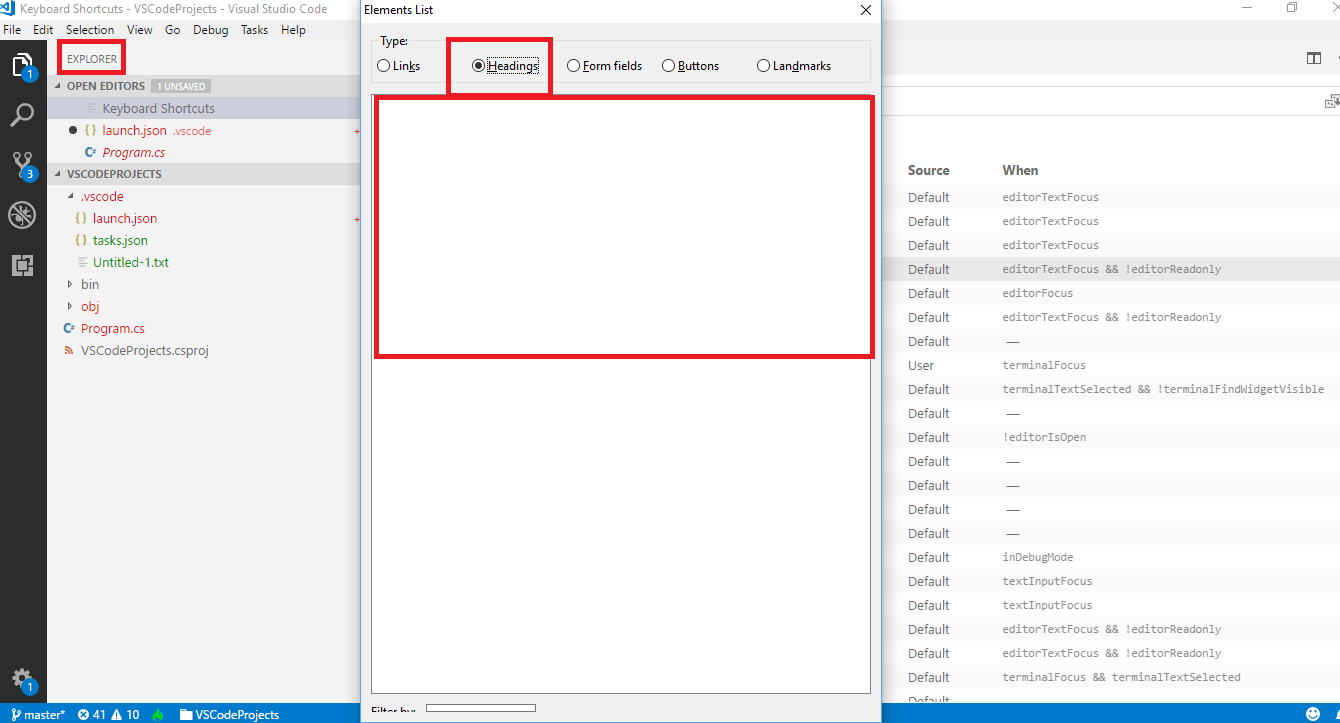Click the Split Editor icon at top right

pos(1313,58)
